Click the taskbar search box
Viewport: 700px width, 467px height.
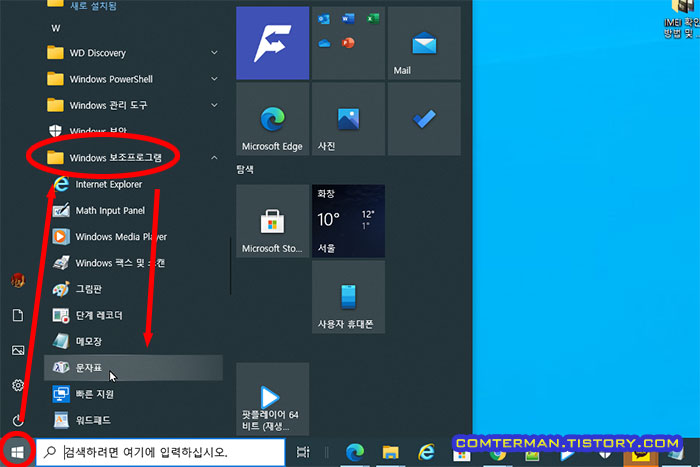click(160, 452)
